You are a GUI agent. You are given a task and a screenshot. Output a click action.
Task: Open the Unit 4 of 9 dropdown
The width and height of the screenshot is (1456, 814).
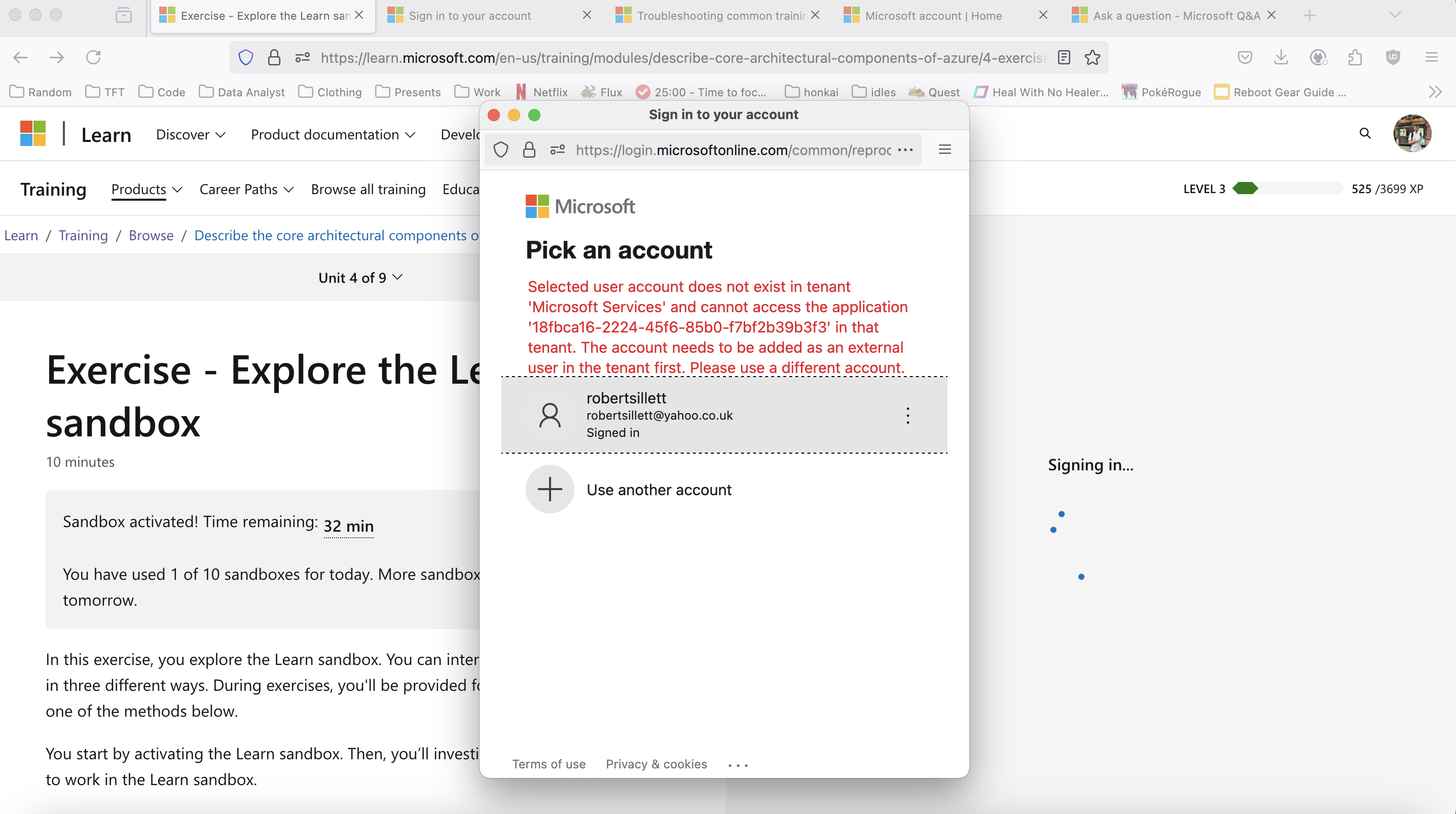pos(360,278)
